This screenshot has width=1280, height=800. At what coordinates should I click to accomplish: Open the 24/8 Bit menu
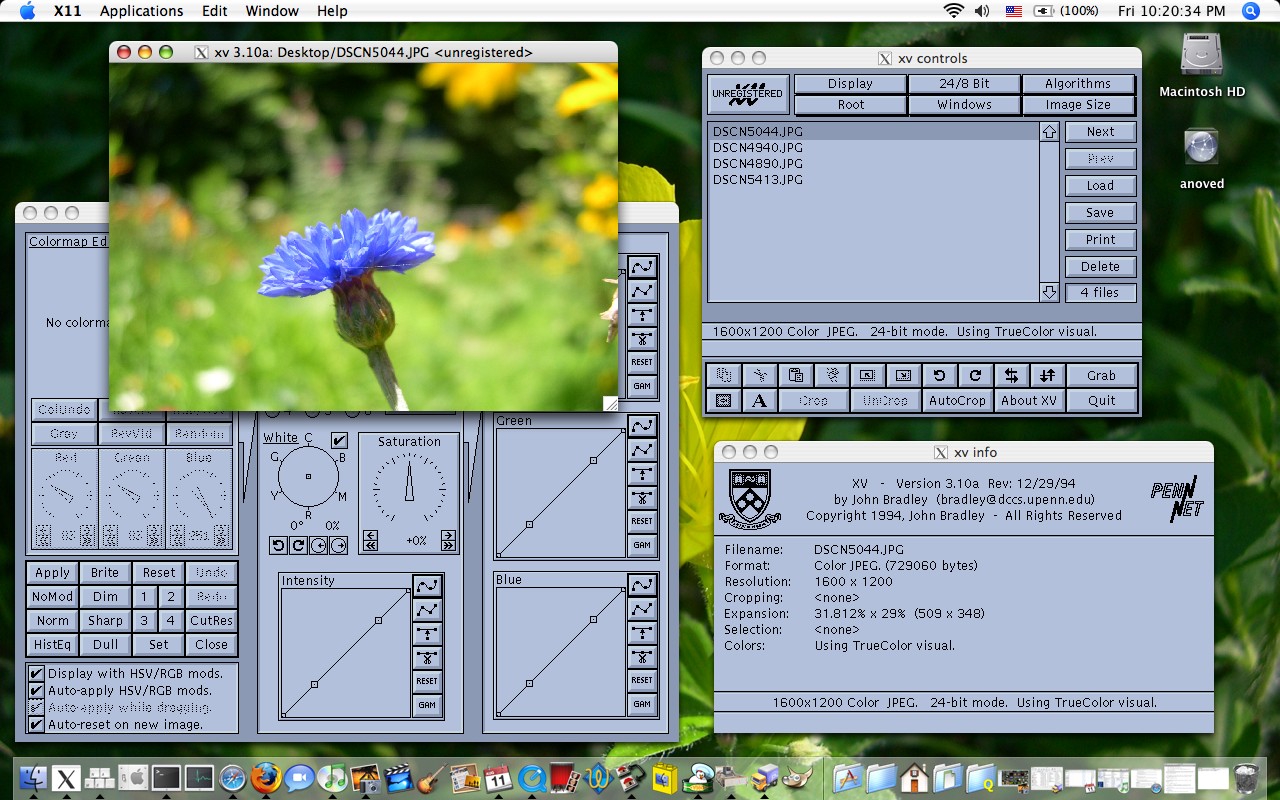[x=964, y=84]
